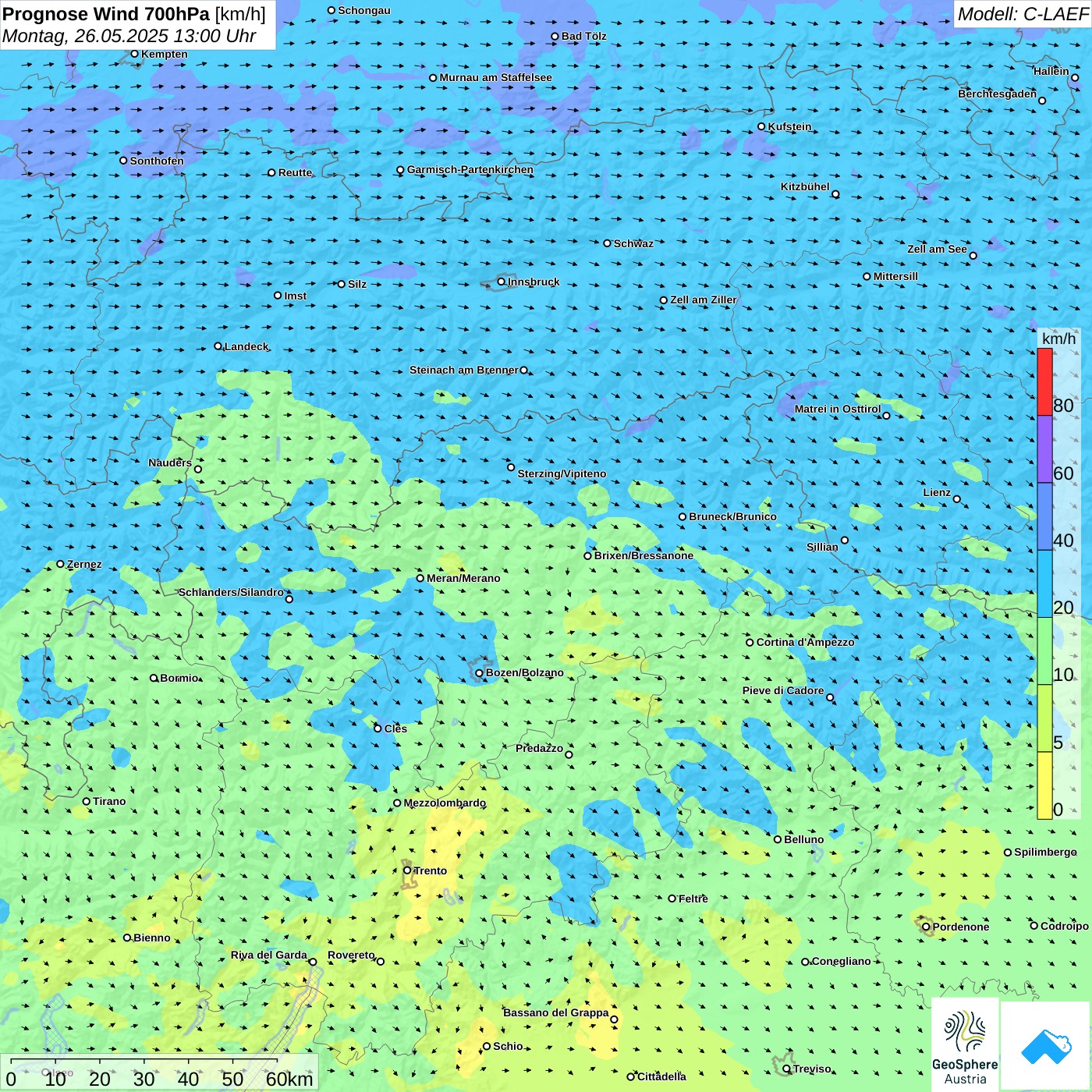
Task: Click the 'Meran/Merano' label
Action: (463, 578)
